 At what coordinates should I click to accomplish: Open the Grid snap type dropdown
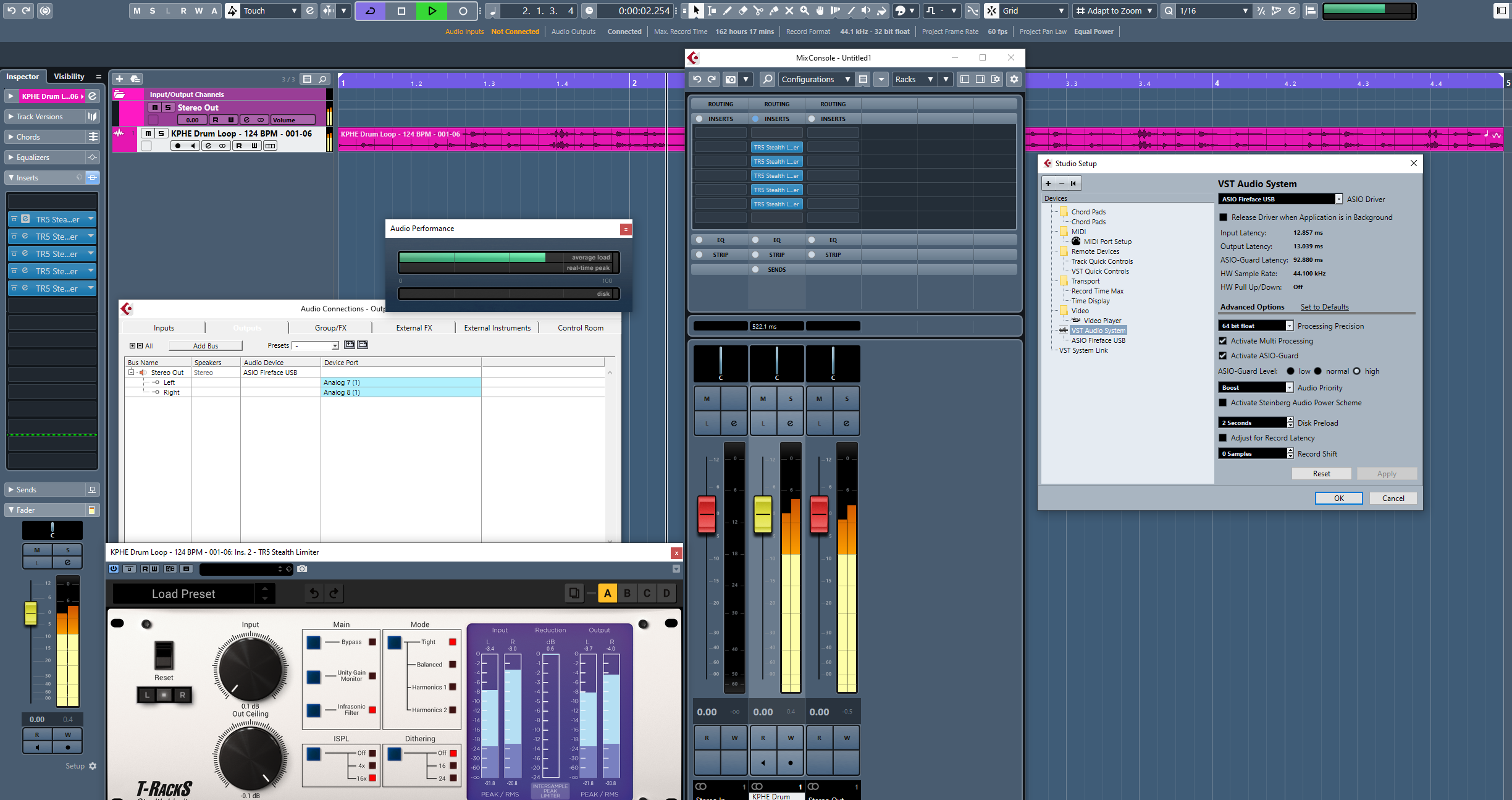(1033, 11)
